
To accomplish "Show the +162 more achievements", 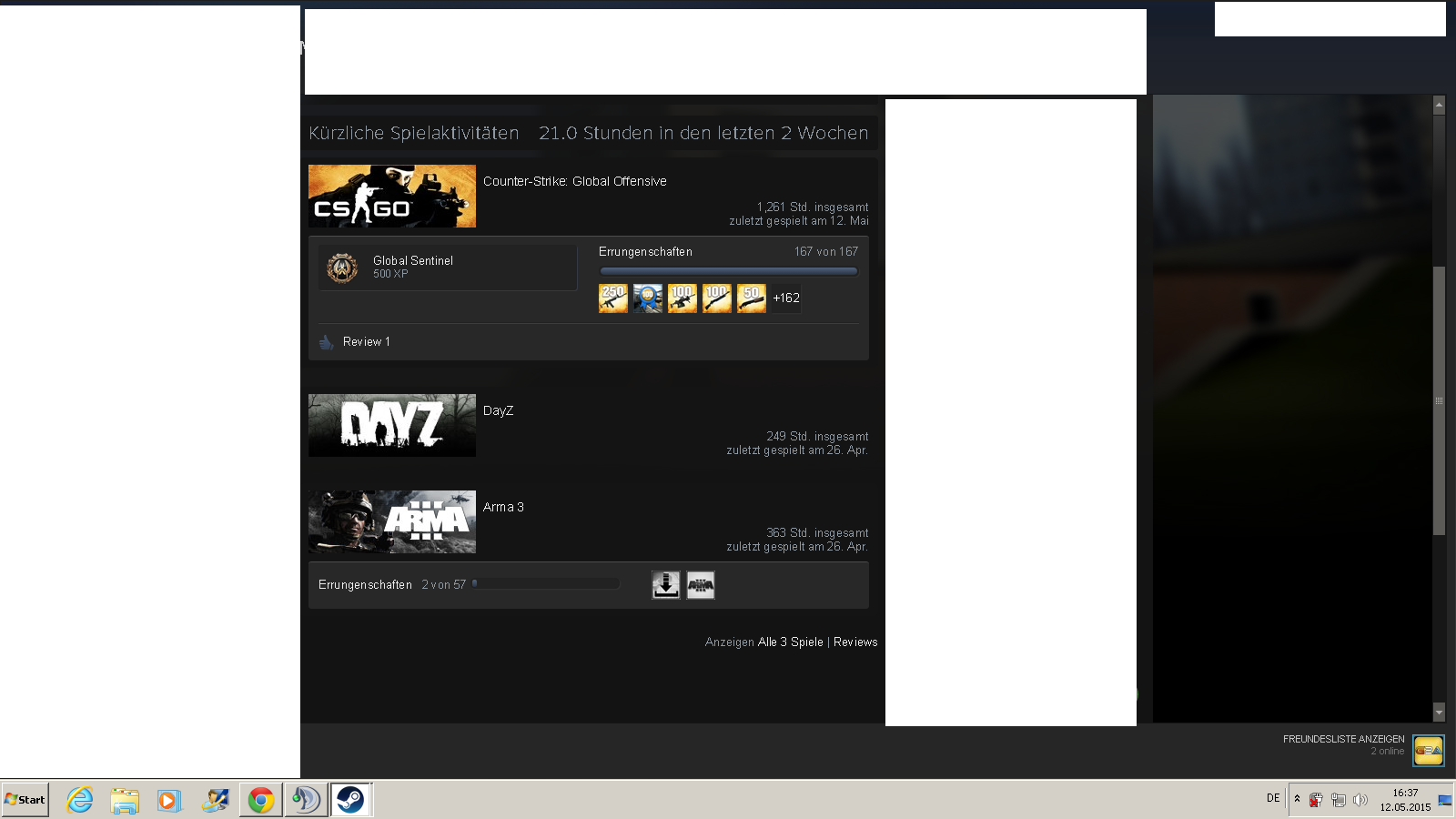I will click(x=786, y=298).
